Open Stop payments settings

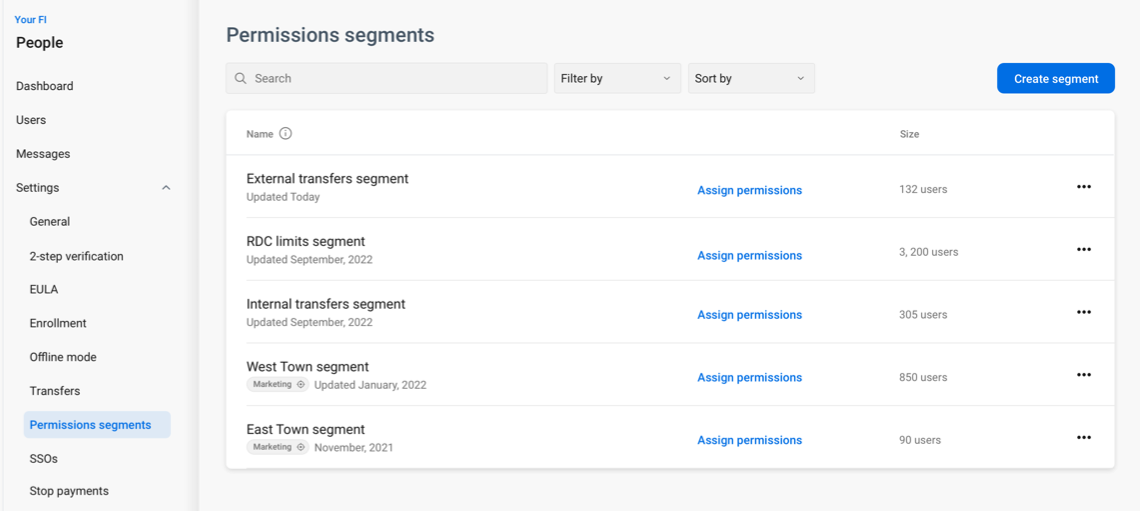click(x=69, y=491)
